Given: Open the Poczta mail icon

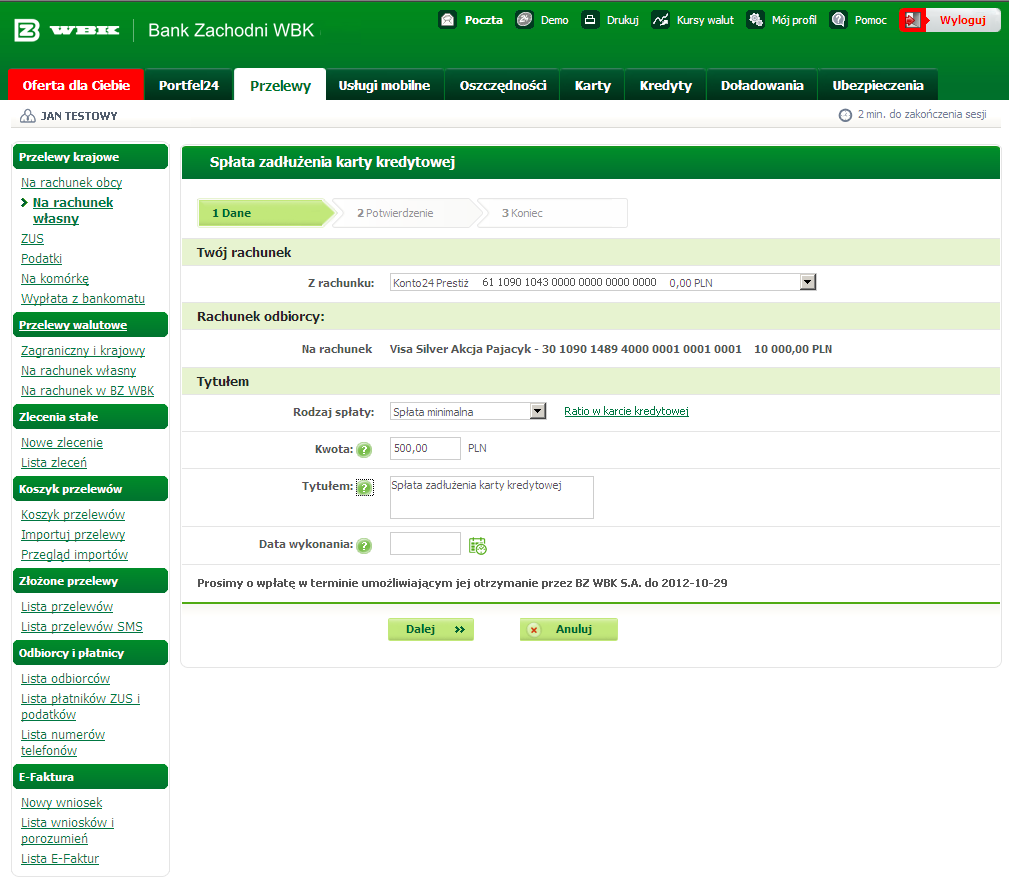Looking at the screenshot, I should 448,20.
